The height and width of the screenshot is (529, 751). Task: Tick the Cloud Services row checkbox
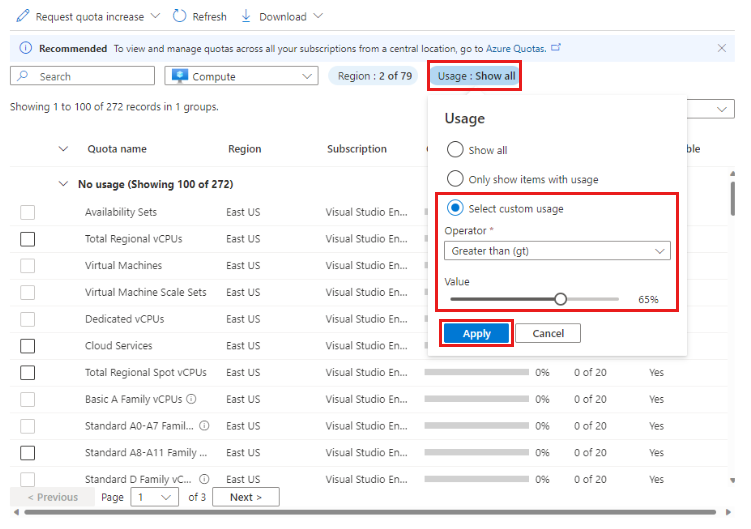tap(28, 346)
